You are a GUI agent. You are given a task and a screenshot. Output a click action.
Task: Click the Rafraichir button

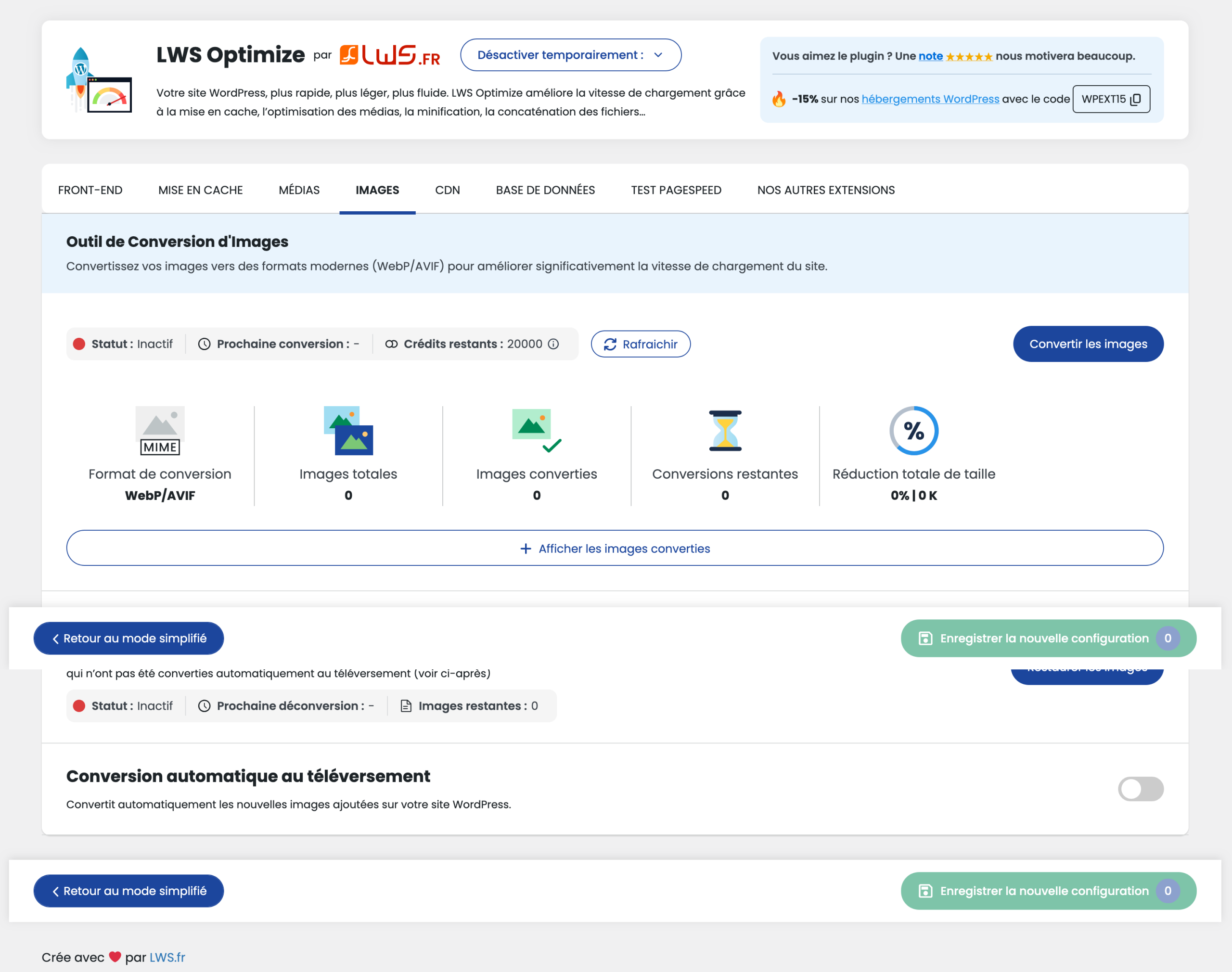641,344
